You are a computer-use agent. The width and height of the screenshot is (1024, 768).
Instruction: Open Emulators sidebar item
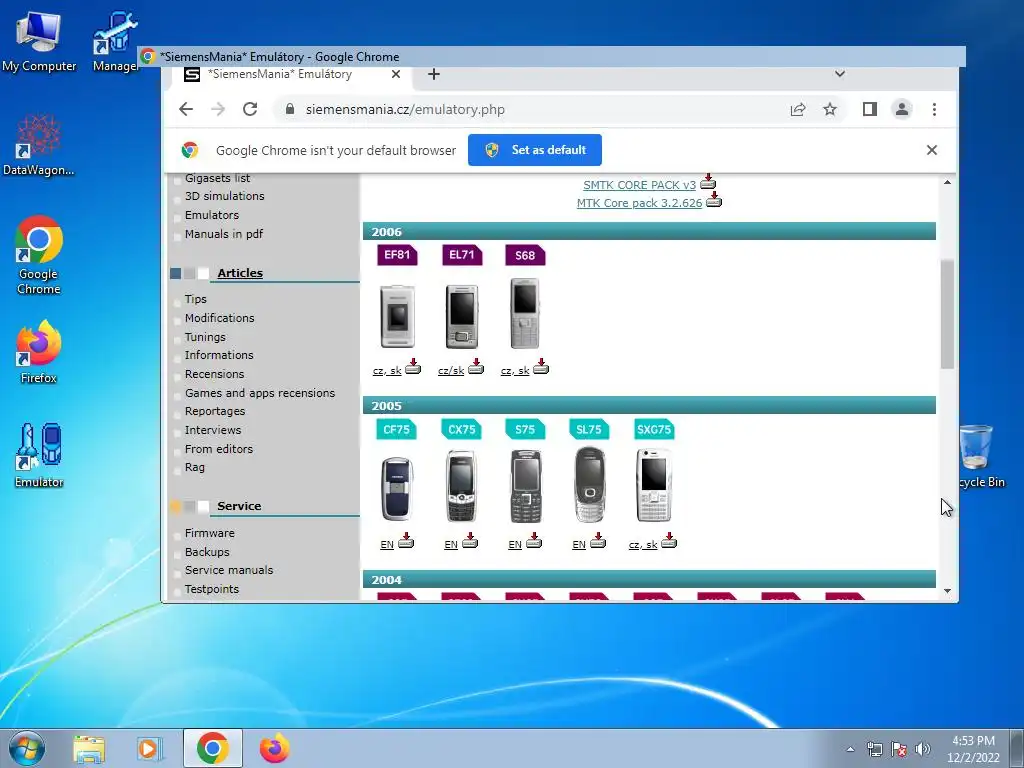pyautogui.click(x=212, y=215)
